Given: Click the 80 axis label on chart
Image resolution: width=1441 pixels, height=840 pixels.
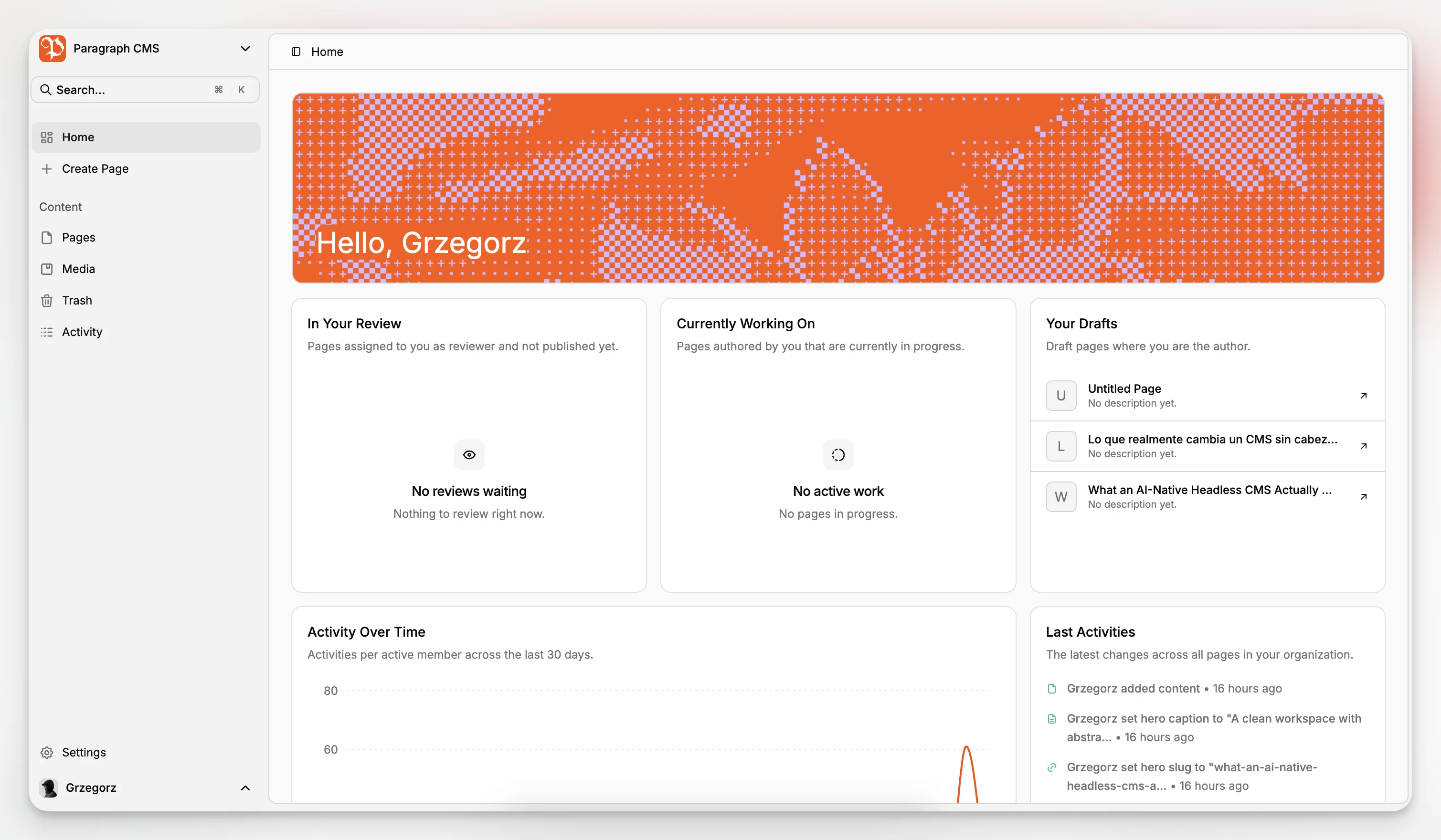Looking at the screenshot, I should [330, 690].
